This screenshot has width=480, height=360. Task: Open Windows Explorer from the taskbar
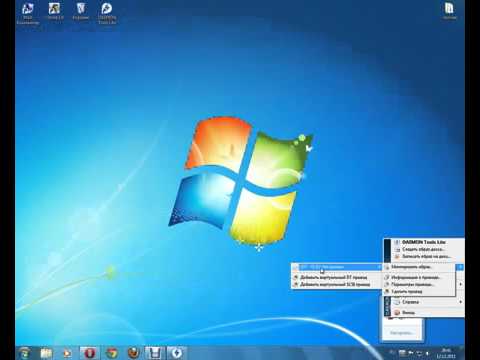(x=46, y=353)
